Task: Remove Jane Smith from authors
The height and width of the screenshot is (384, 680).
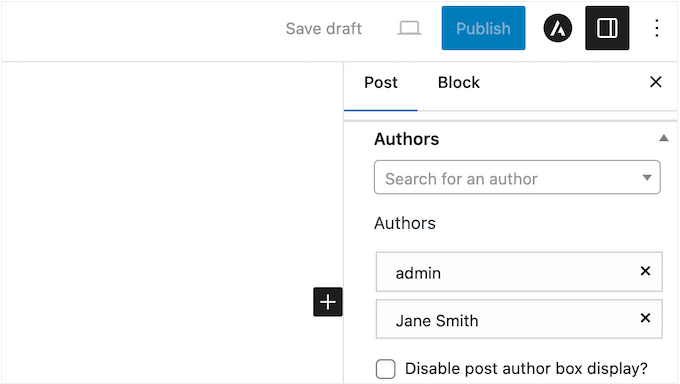Action: (x=645, y=318)
